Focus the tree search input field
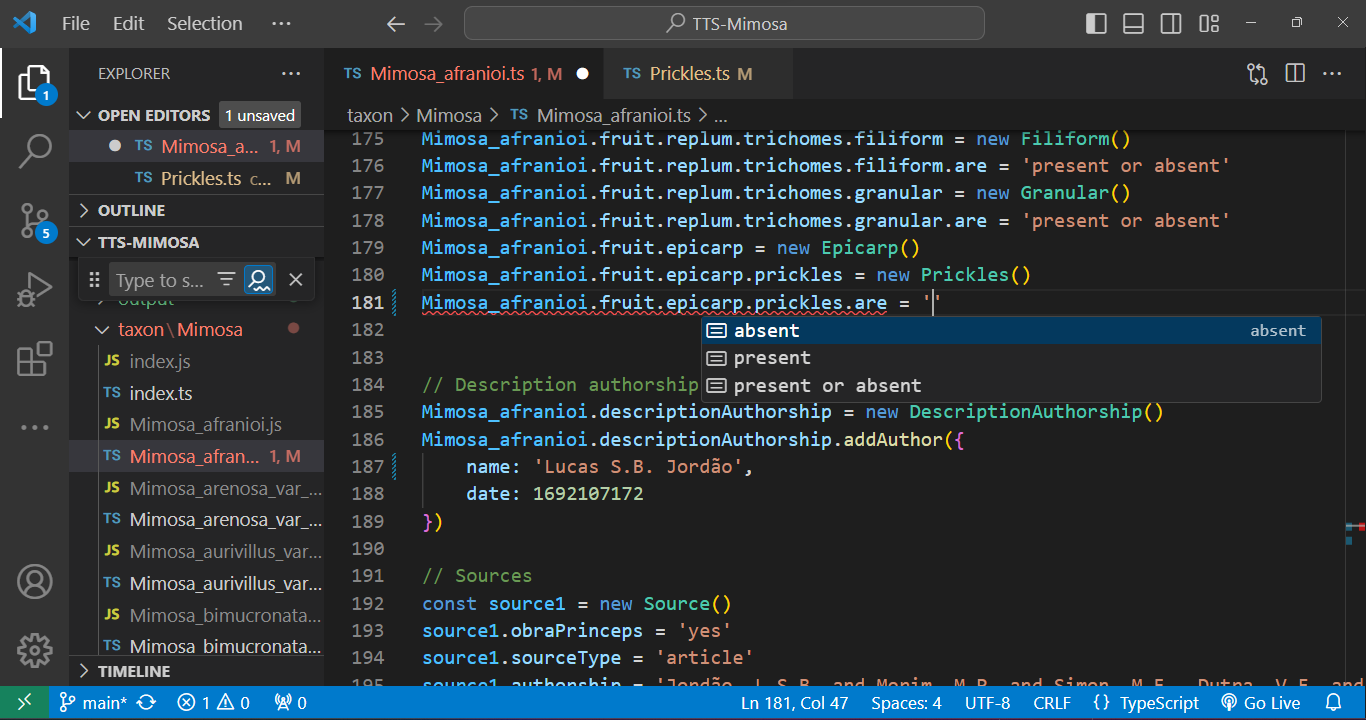This screenshot has width=1366, height=720. coord(160,281)
